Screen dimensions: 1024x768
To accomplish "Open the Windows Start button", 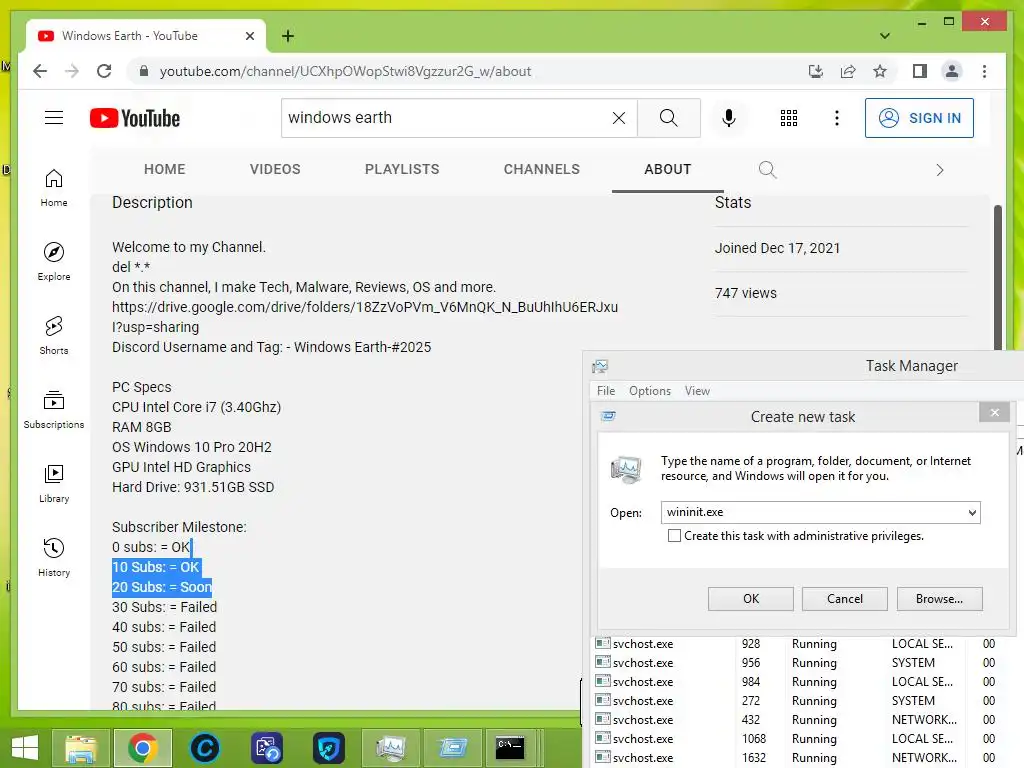I will tap(25, 748).
